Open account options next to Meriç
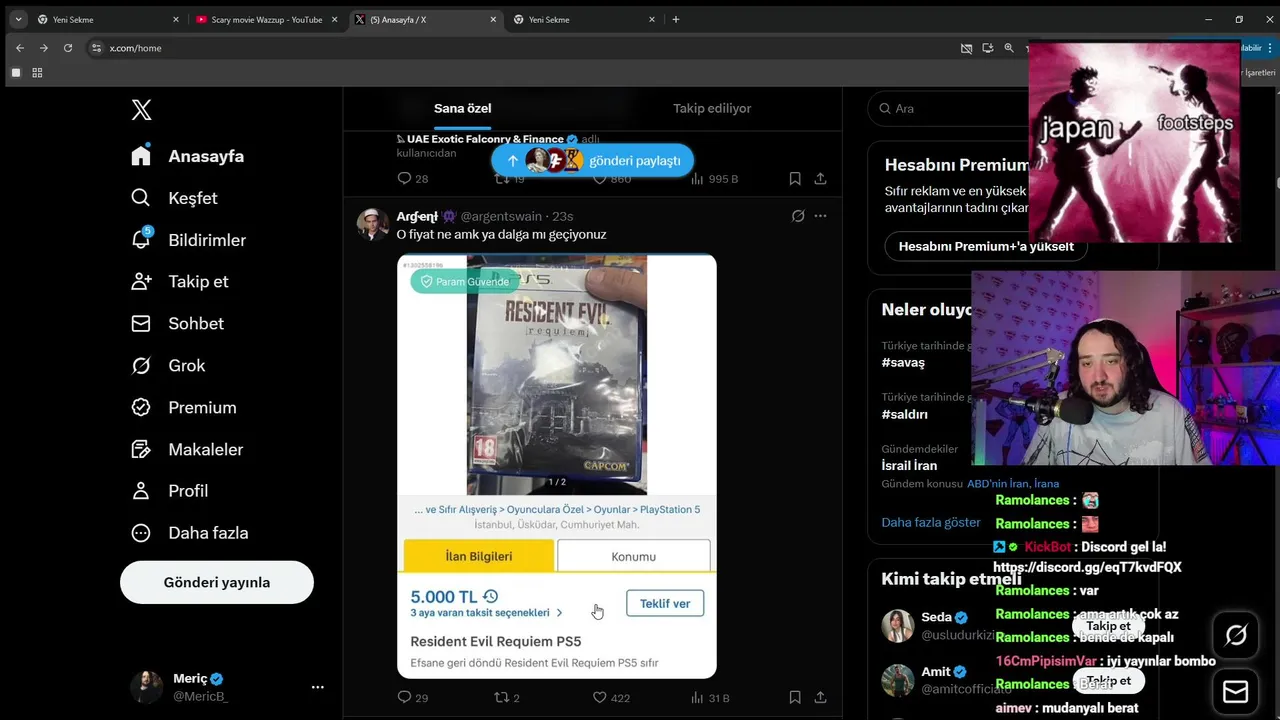This screenshot has width=1280, height=720. 317,687
